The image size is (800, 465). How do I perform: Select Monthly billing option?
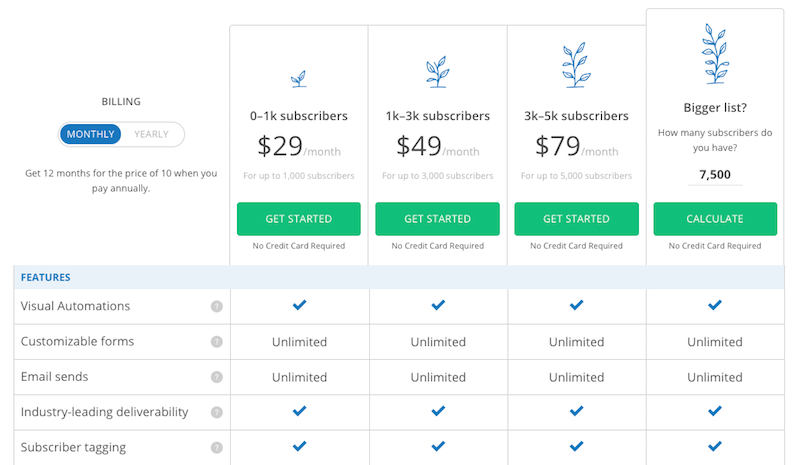pos(91,134)
